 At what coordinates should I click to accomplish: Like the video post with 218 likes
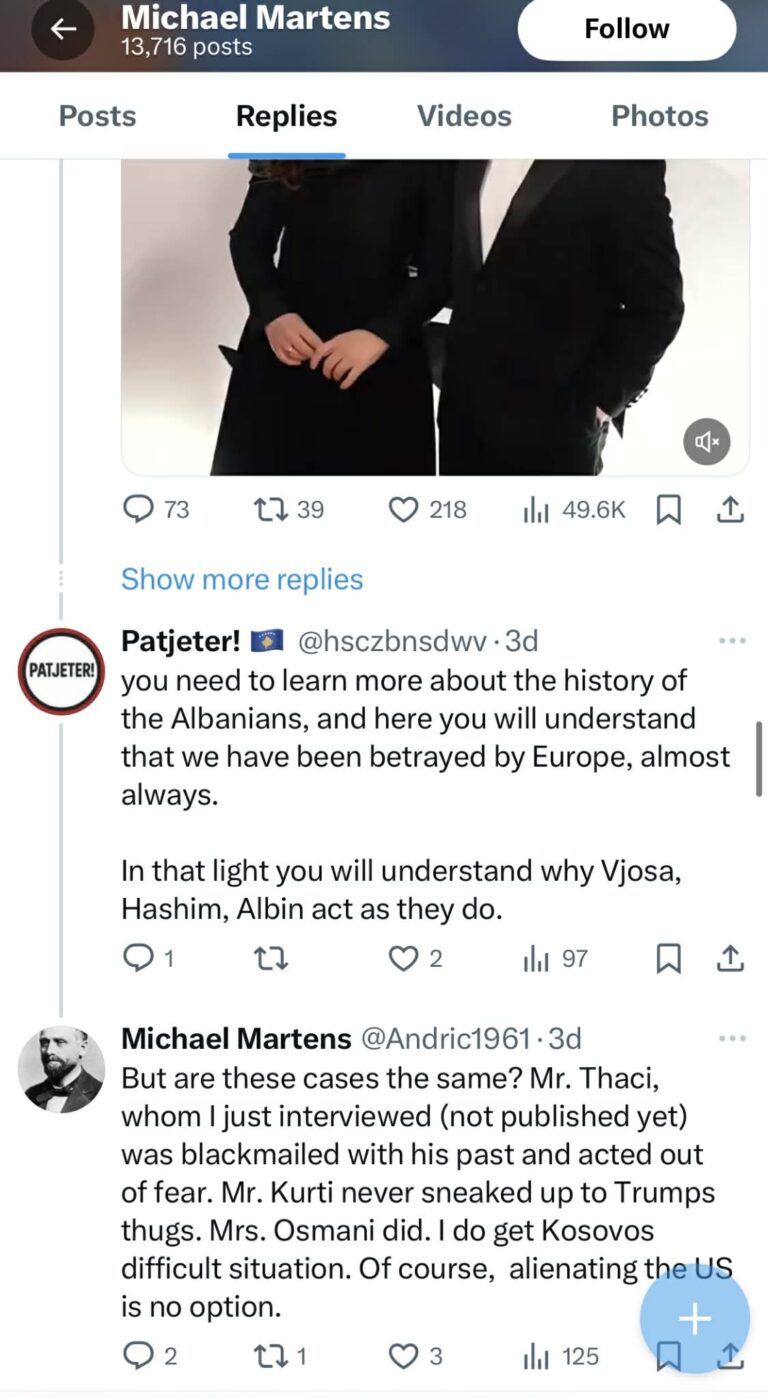coord(402,510)
